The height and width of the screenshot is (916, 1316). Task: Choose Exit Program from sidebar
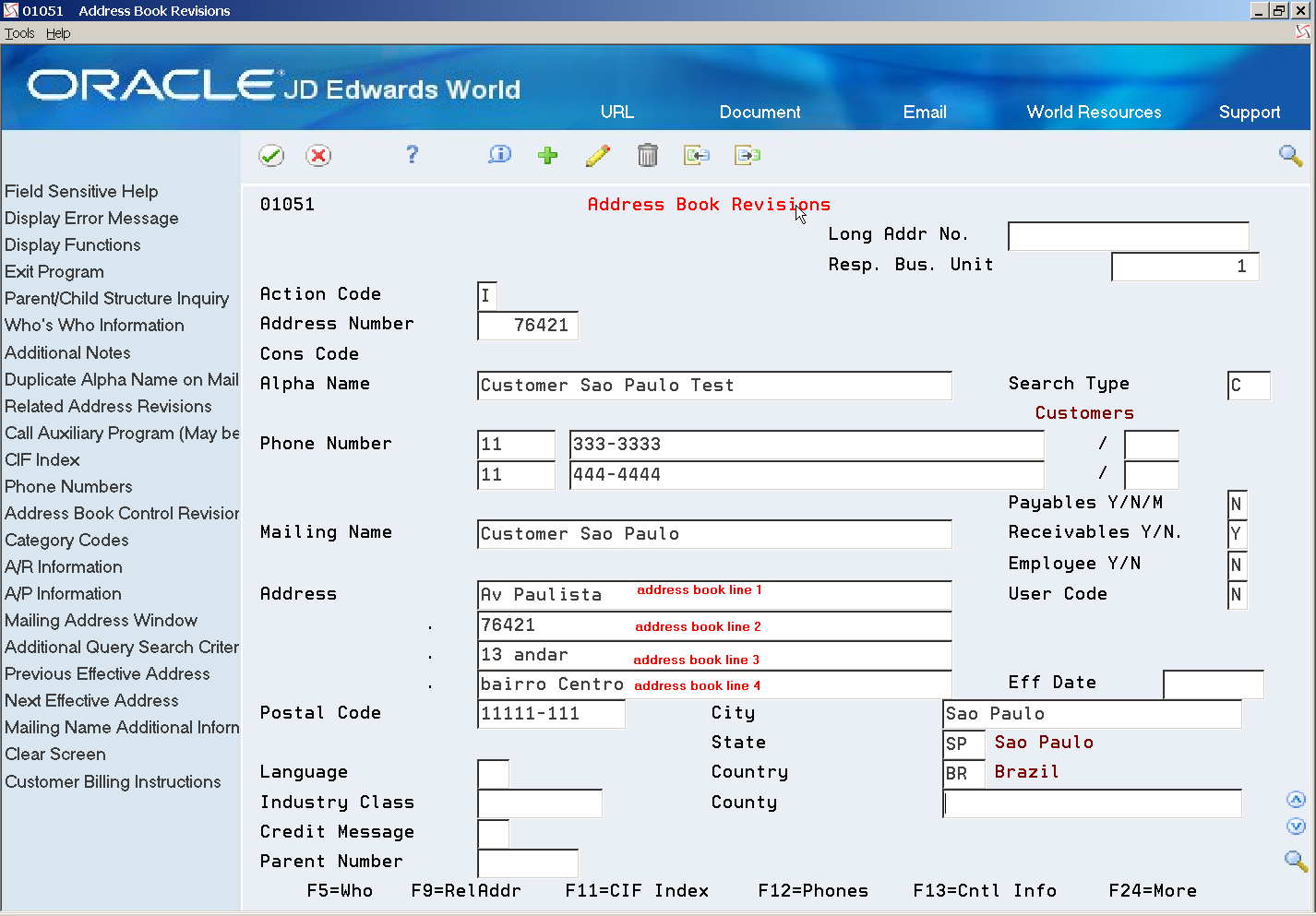coord(54,271)
